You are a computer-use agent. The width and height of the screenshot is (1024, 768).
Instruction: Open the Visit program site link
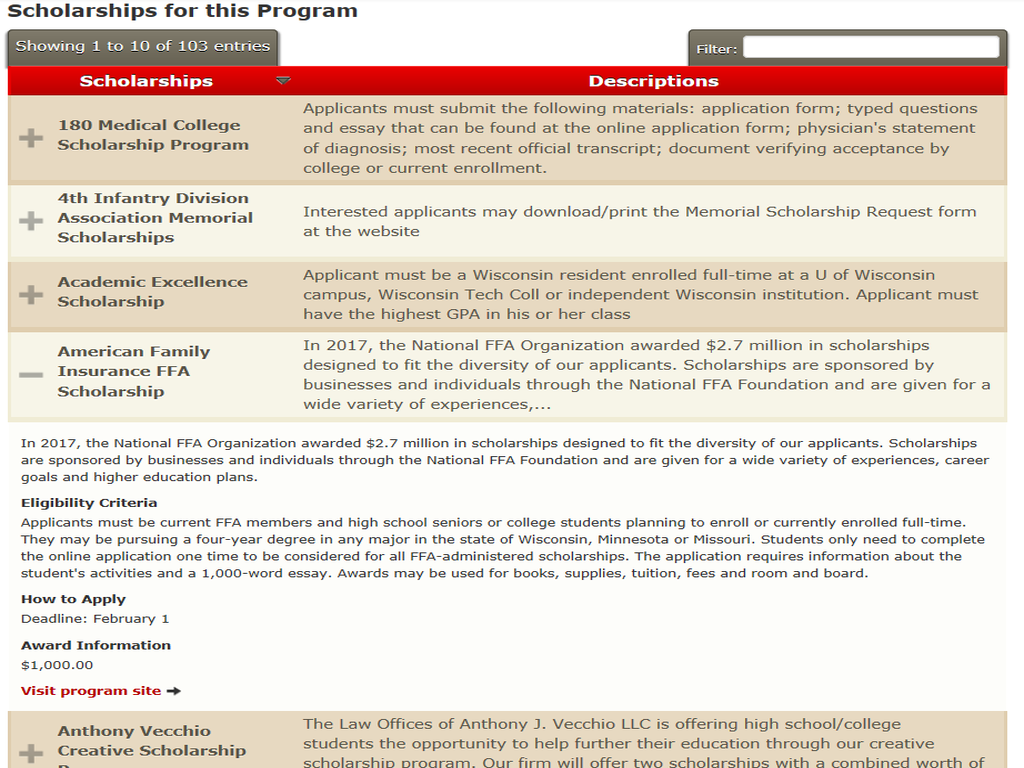[91, 691]
